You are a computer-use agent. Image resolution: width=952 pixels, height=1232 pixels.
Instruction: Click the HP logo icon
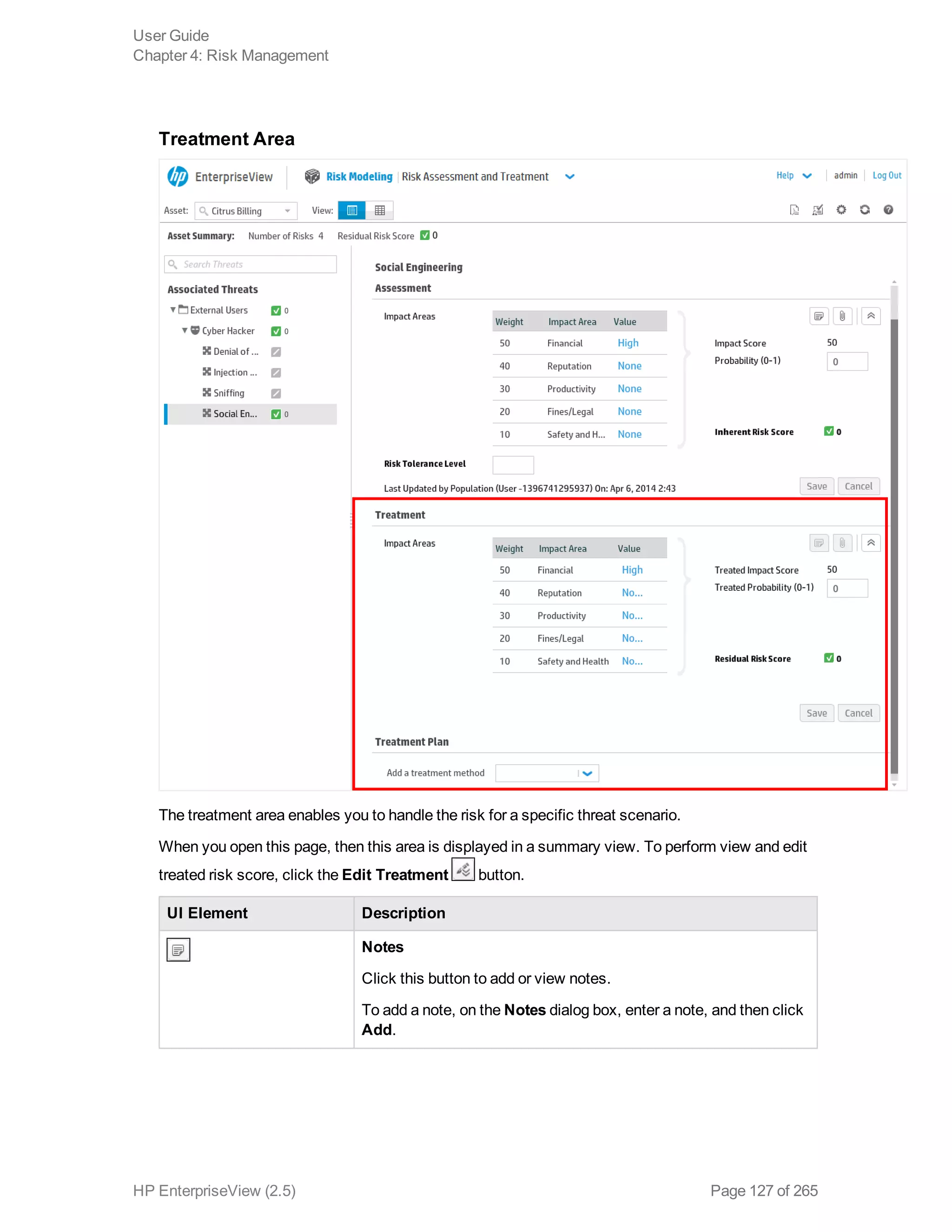(x=178, y=177)
